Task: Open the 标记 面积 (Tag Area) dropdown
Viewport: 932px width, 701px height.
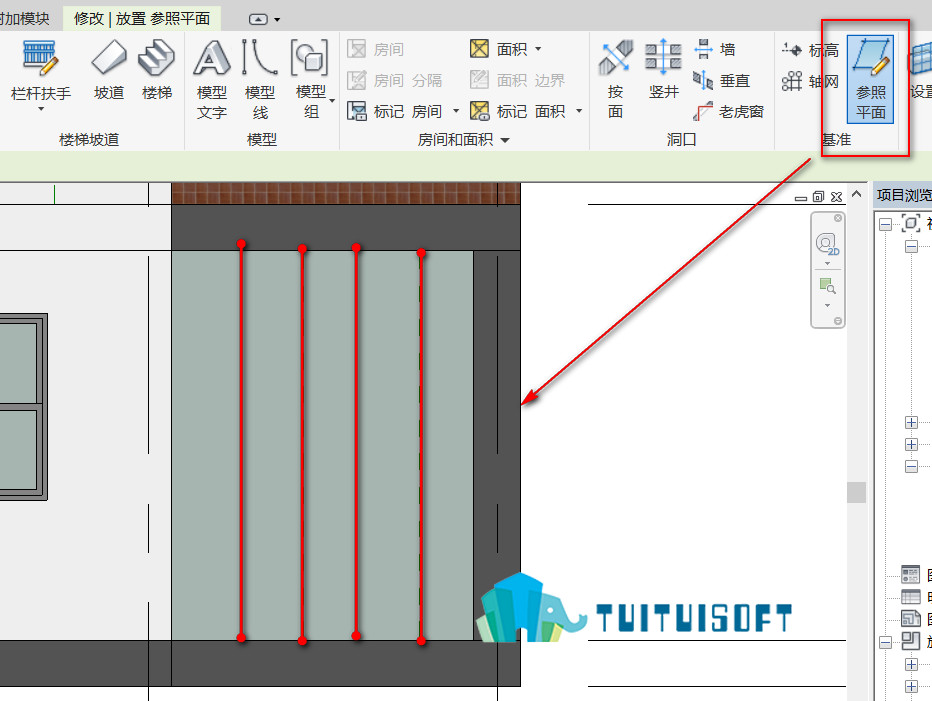Action: coord(579,111)
